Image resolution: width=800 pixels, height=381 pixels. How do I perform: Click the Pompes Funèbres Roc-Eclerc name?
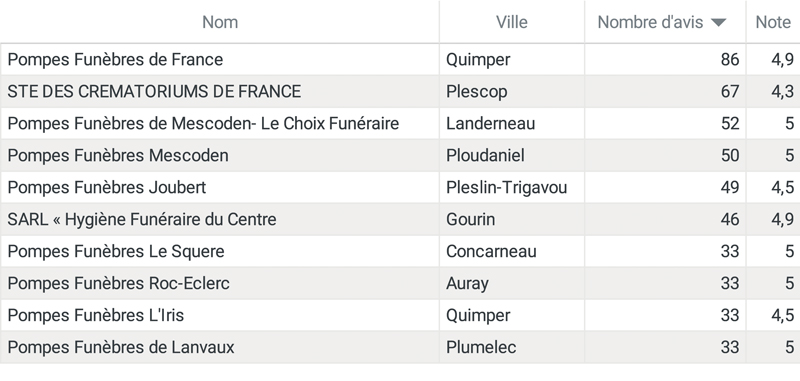pyautogui.click(x=118, y=283)
